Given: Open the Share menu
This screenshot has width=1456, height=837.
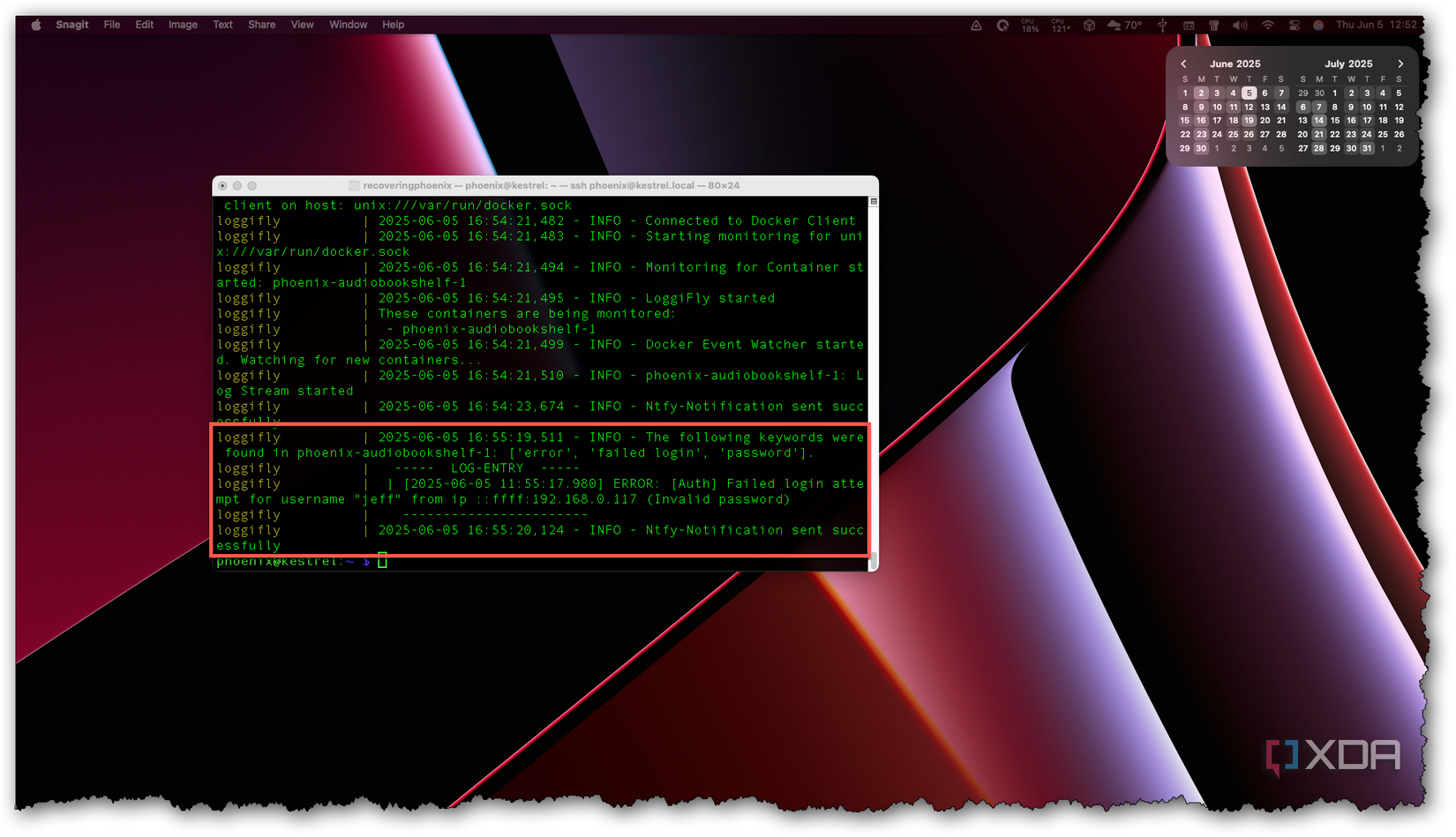Looking at the screenshot, I should 261,24.
